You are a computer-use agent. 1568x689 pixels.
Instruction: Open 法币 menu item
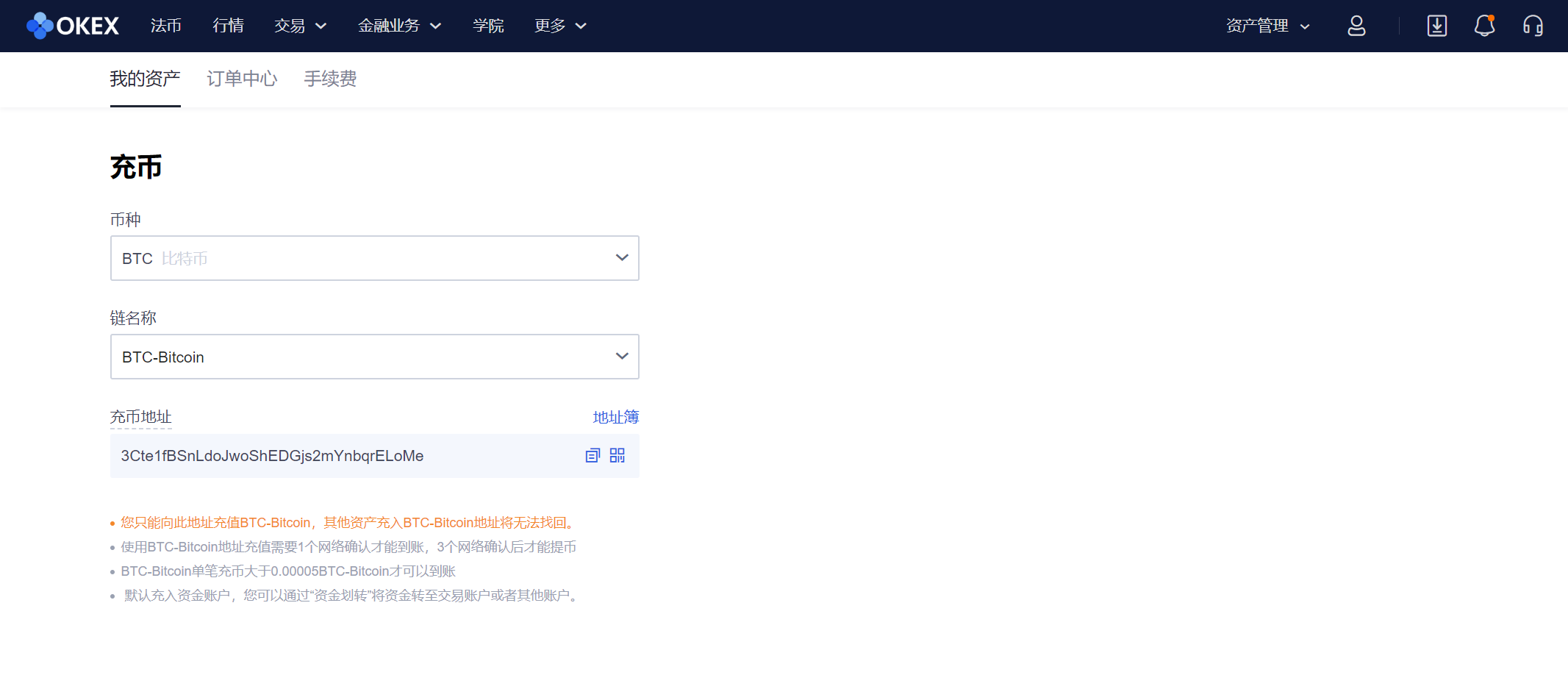pos(166,26)
